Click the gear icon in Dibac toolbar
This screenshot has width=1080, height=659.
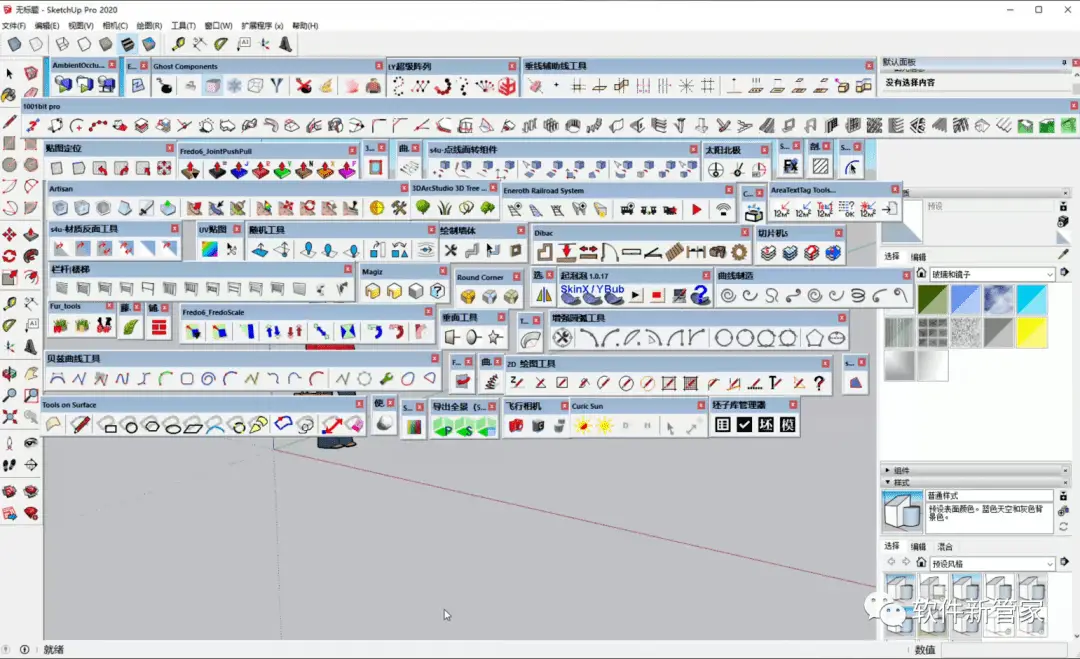739,252
